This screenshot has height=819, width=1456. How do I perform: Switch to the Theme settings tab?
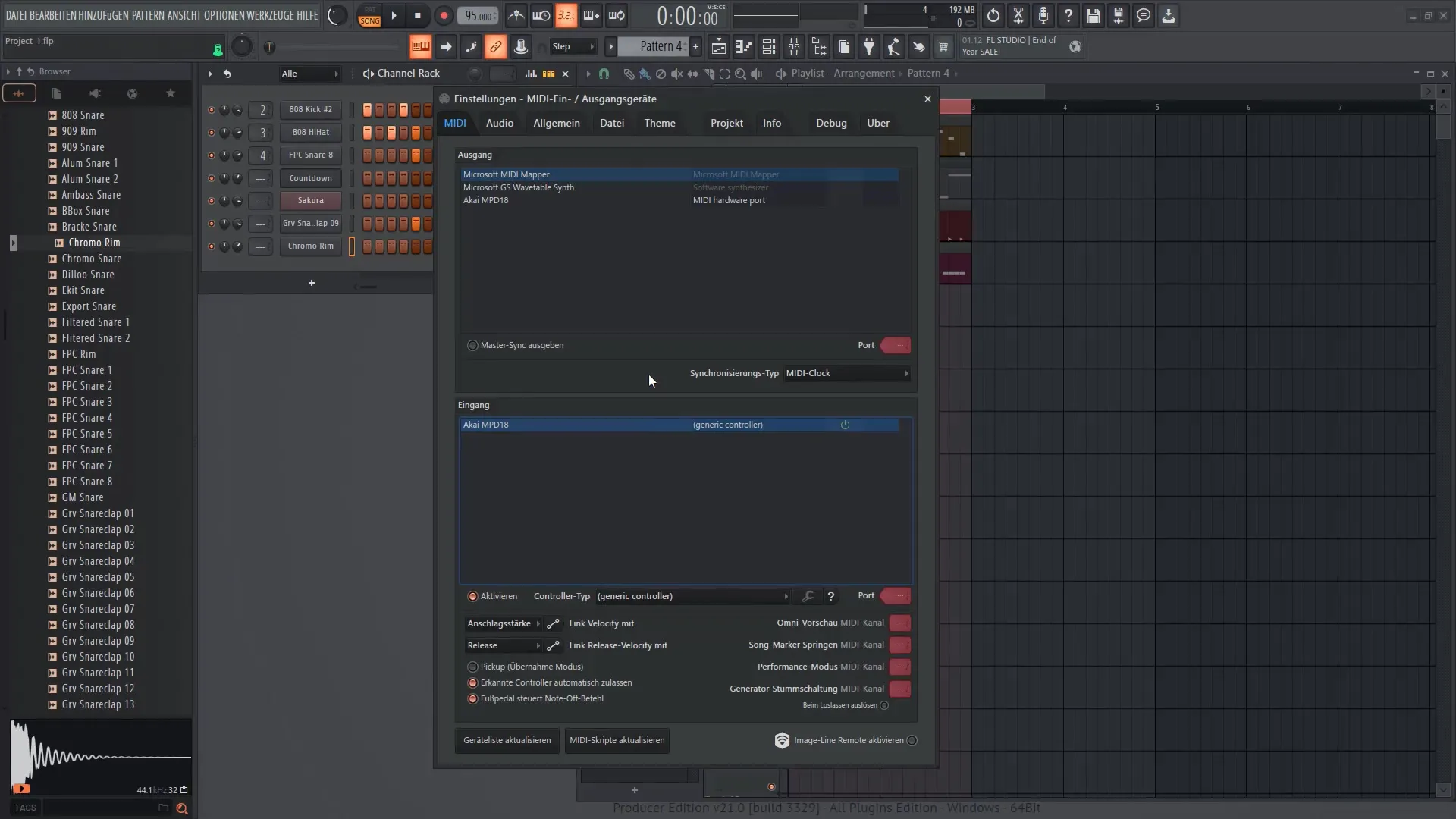coord(659,123)
